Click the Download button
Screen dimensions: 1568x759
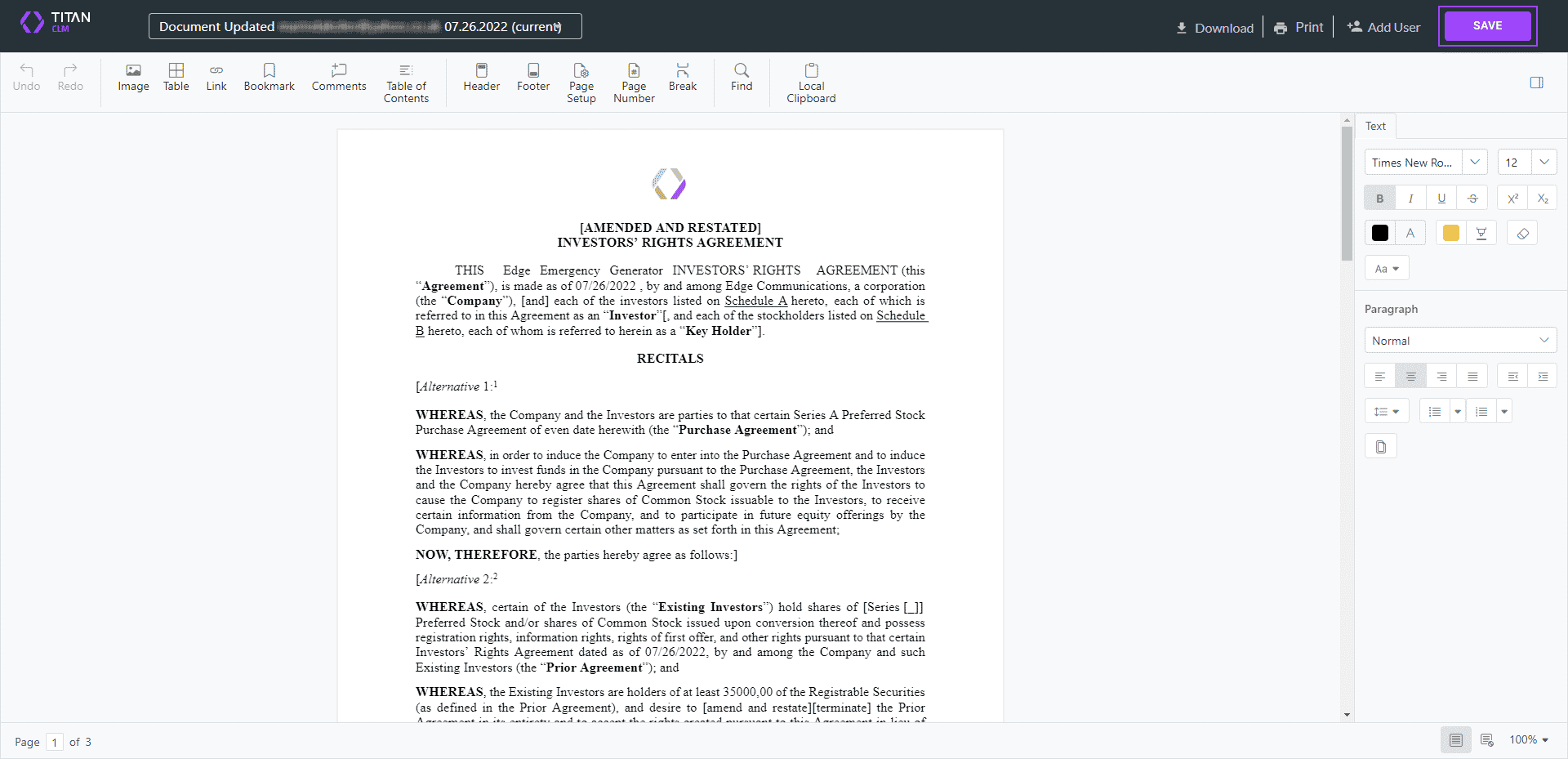click(x=1214, y=26)
